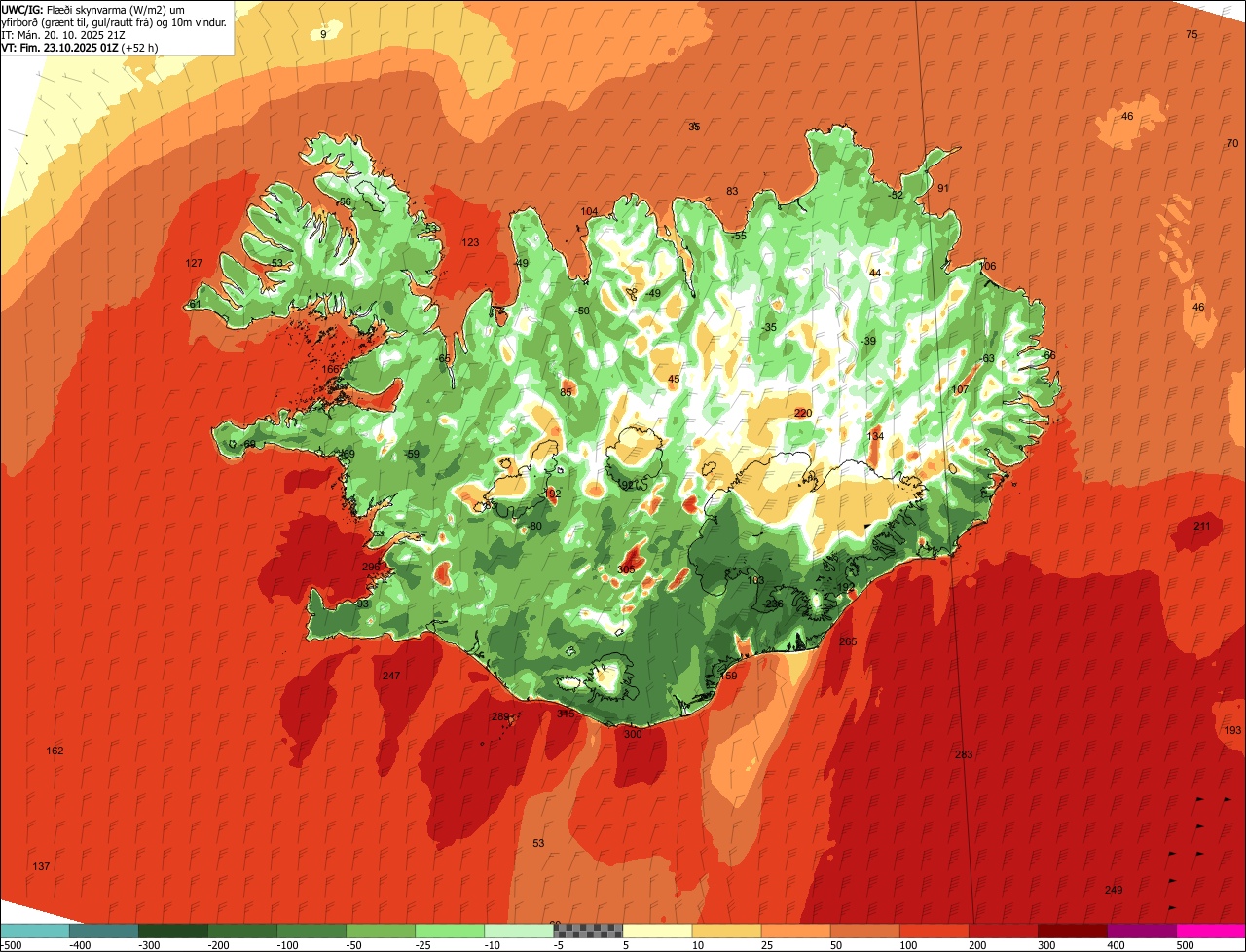Click the legend swatch between -400 and -300
This screenshot has height=952, width=1246.
103,931
